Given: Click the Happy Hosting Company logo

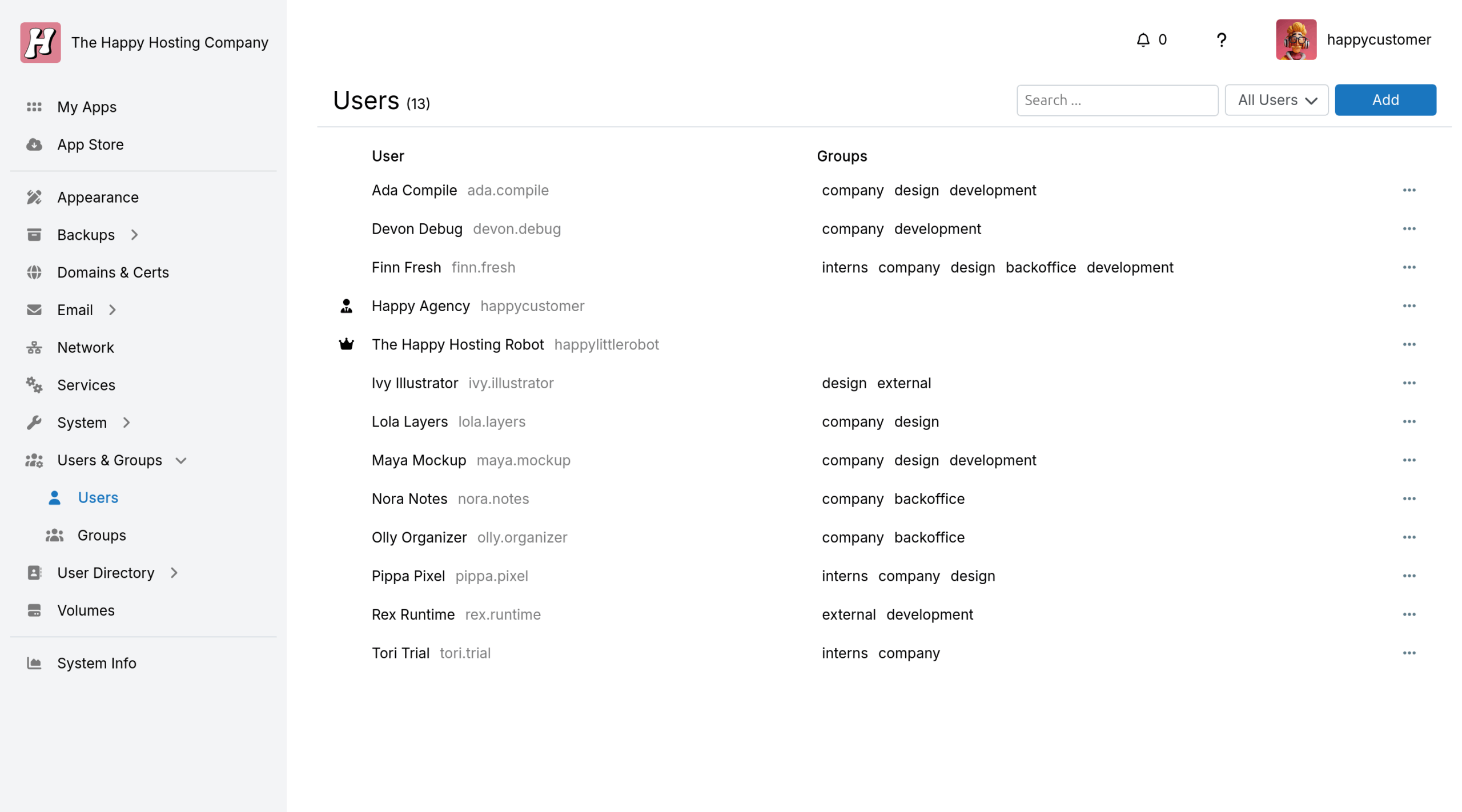Looking at the screenshot, I should (41, 42).
